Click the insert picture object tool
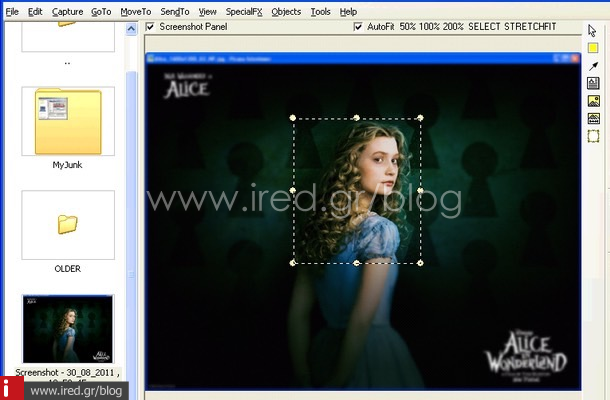 click(x=593, y=101)
